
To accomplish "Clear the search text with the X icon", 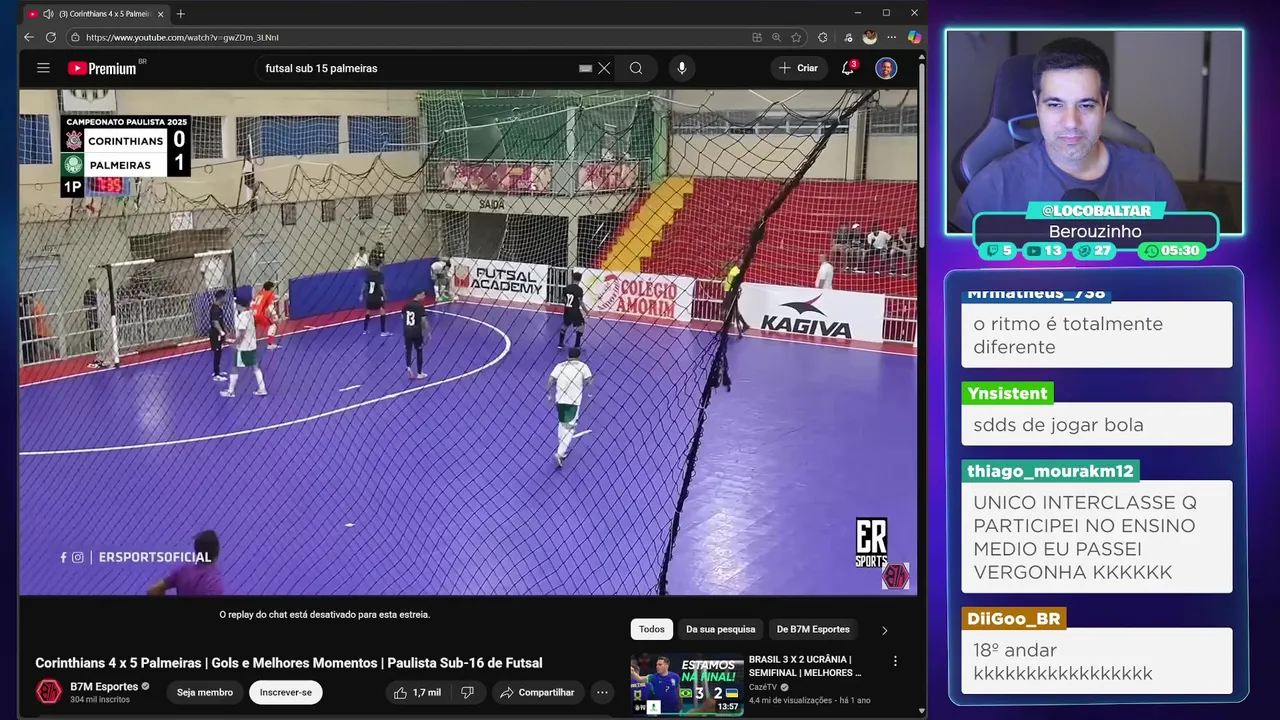I will pyautogui.click(x=604, y=68).
